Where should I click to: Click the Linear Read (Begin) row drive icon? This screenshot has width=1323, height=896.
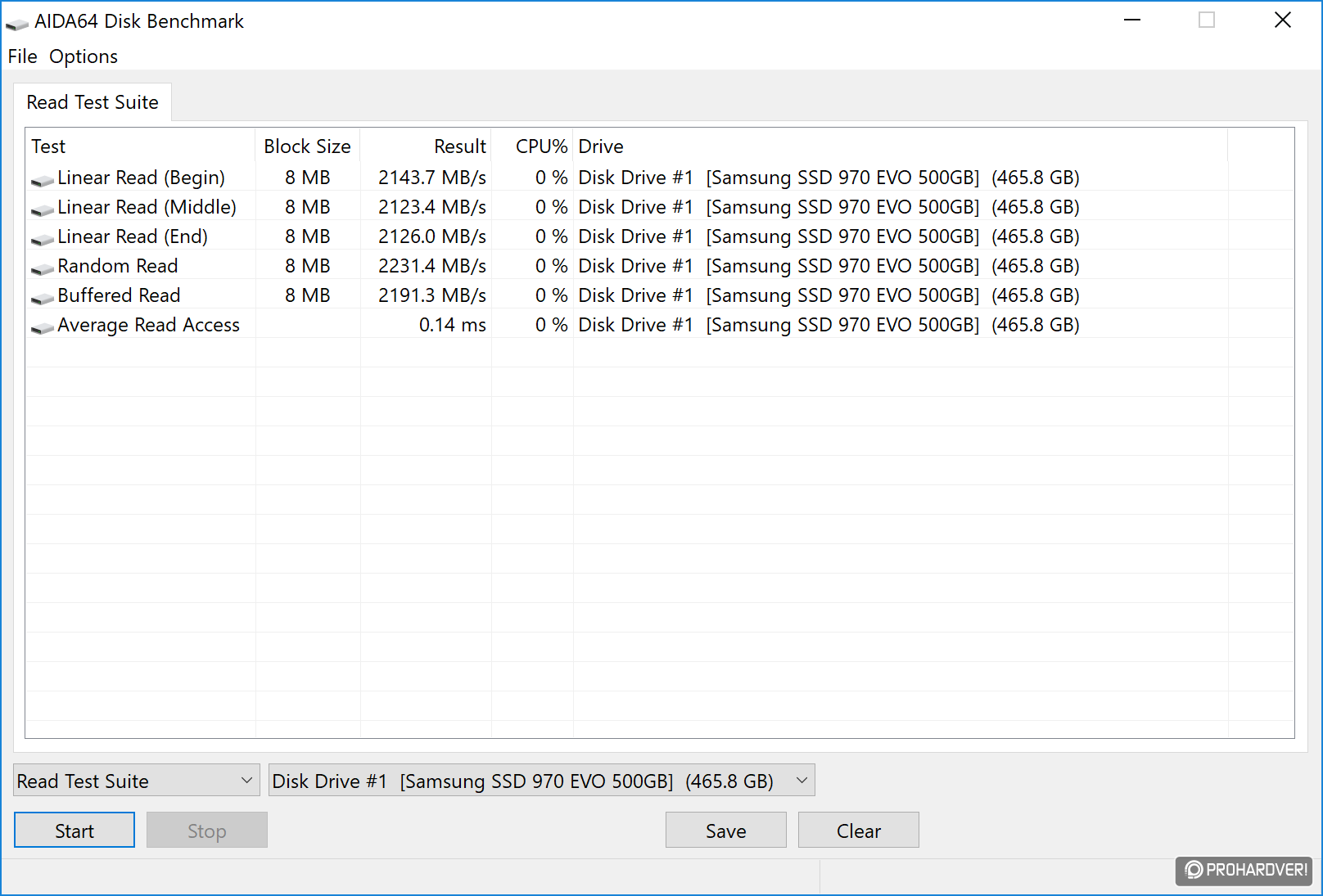[x=43, y=180]
